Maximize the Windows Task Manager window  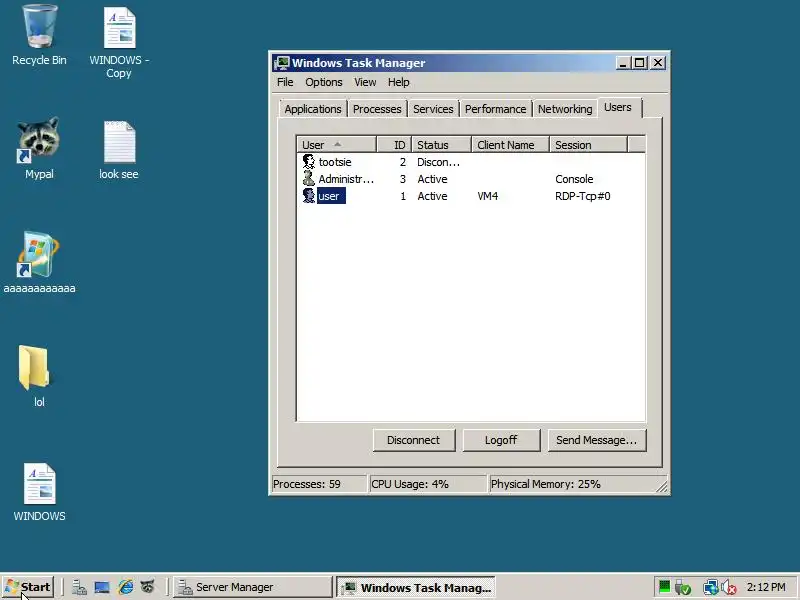click(x=639, y=63)
